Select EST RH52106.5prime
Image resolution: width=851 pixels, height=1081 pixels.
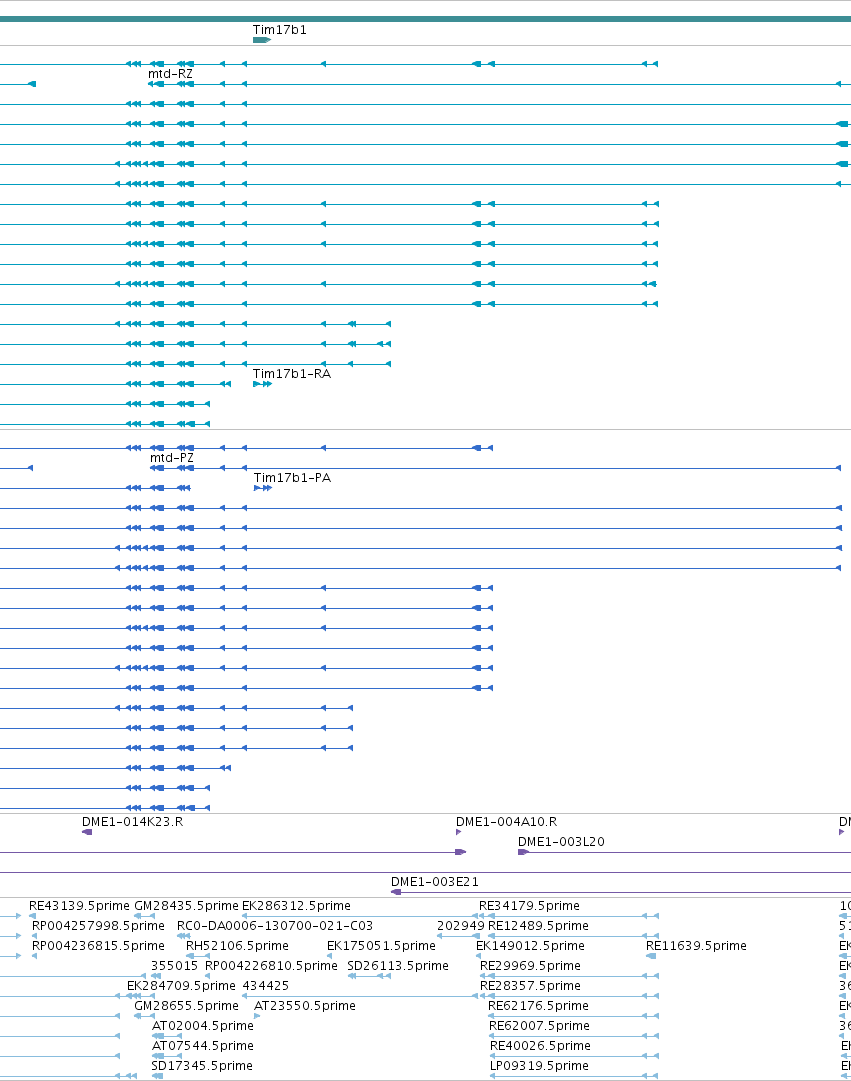[x=237, y=946]
